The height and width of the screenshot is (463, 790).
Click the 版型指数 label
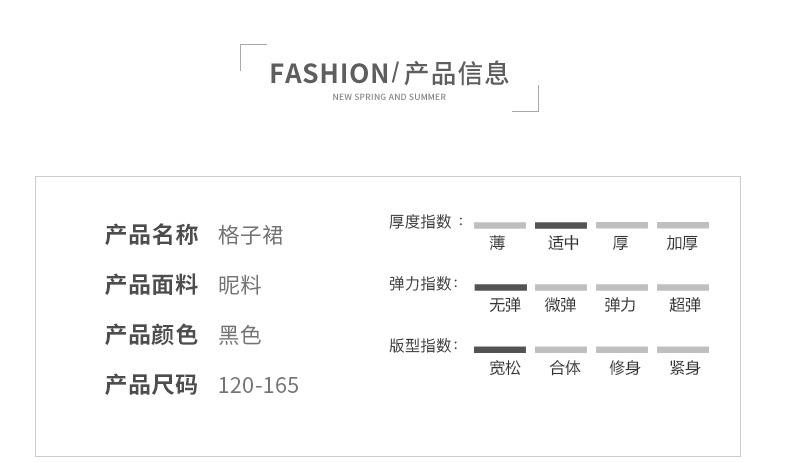[x=423, y=345]
